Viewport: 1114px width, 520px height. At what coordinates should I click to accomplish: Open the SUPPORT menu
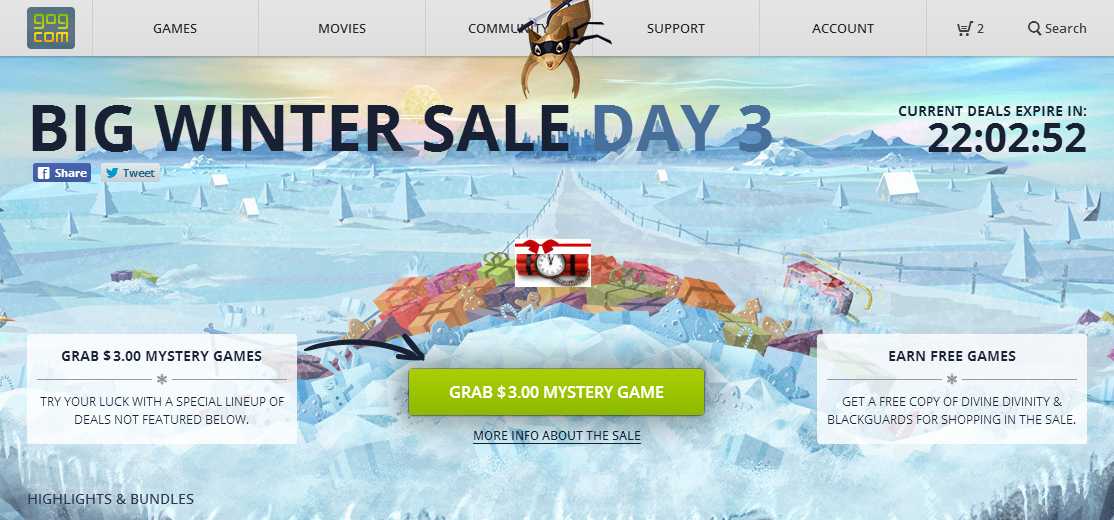pyautogui.click(x=676, y=28)
